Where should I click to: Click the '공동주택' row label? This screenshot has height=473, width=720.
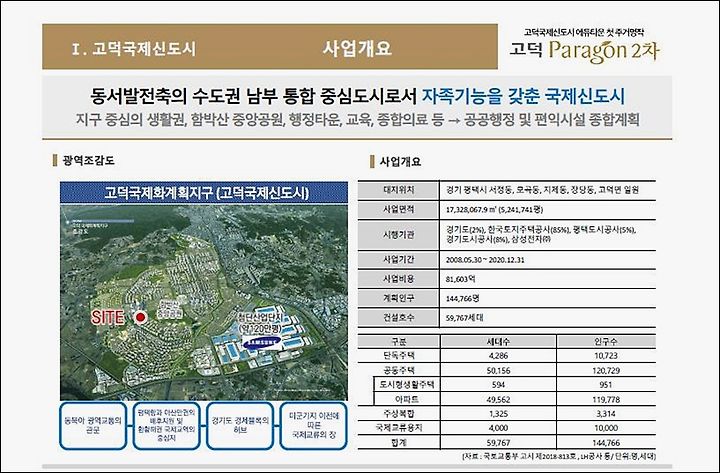398,370
